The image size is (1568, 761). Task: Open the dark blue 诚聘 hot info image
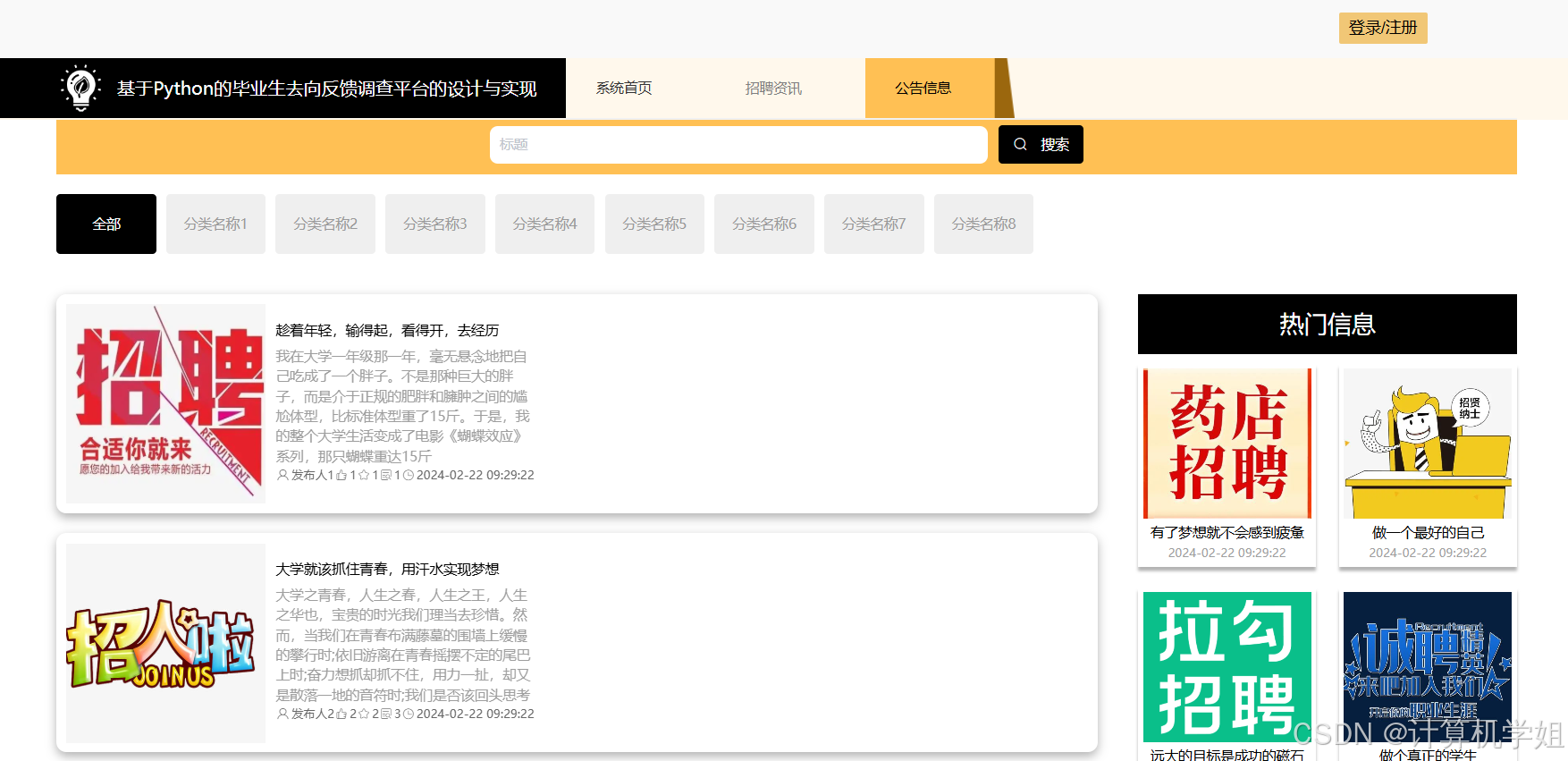click(1428, 667)
